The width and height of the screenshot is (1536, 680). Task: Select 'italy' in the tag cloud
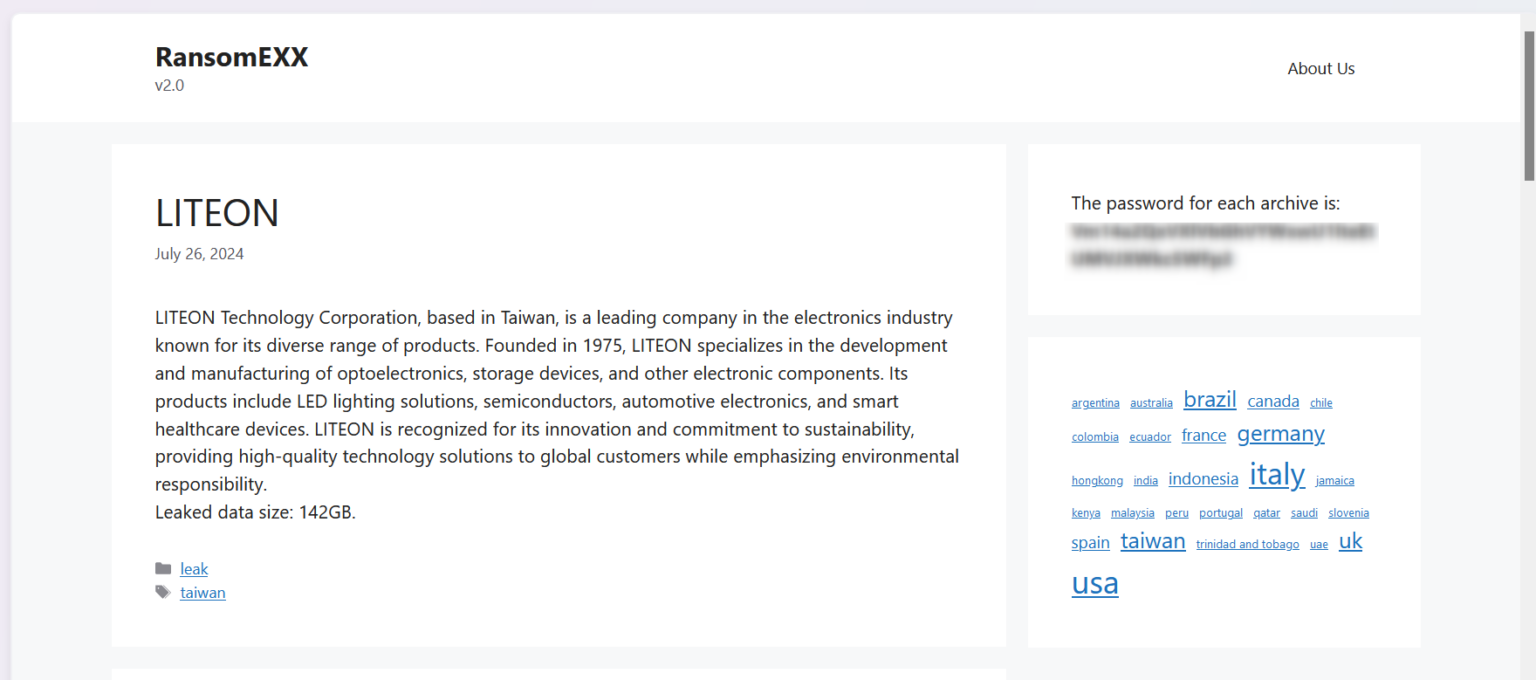click(1277, 475)
